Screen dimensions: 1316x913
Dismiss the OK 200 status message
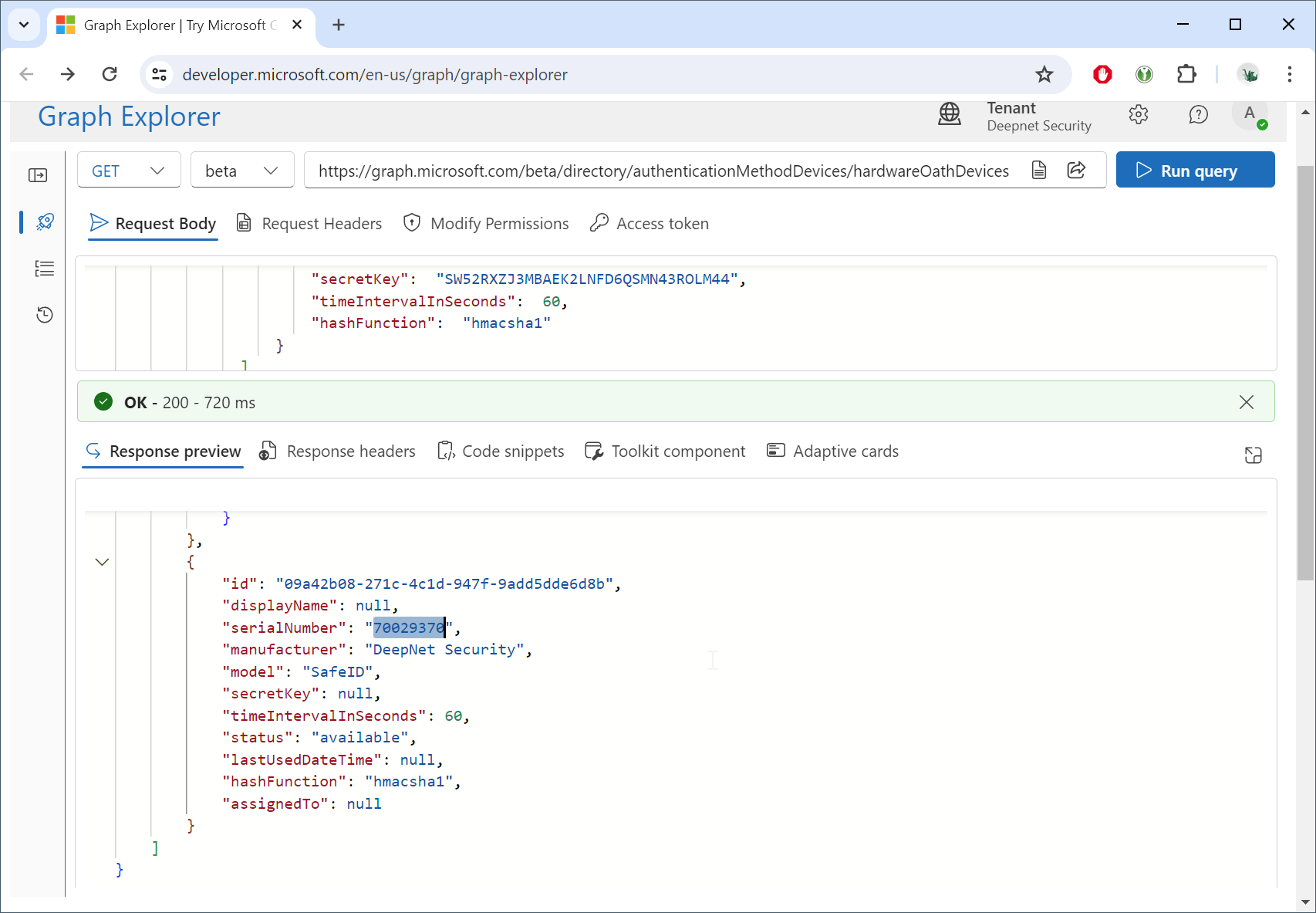pos(1246,402)
